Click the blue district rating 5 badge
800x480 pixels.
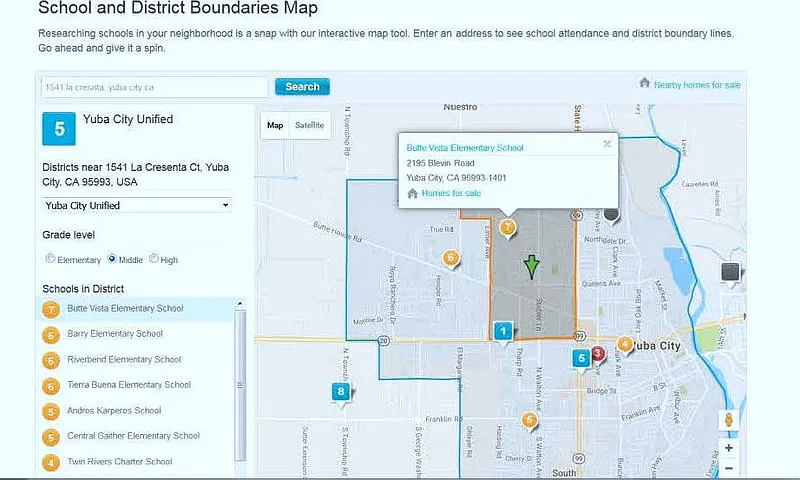pyautogui.click(x=59, y=129)
